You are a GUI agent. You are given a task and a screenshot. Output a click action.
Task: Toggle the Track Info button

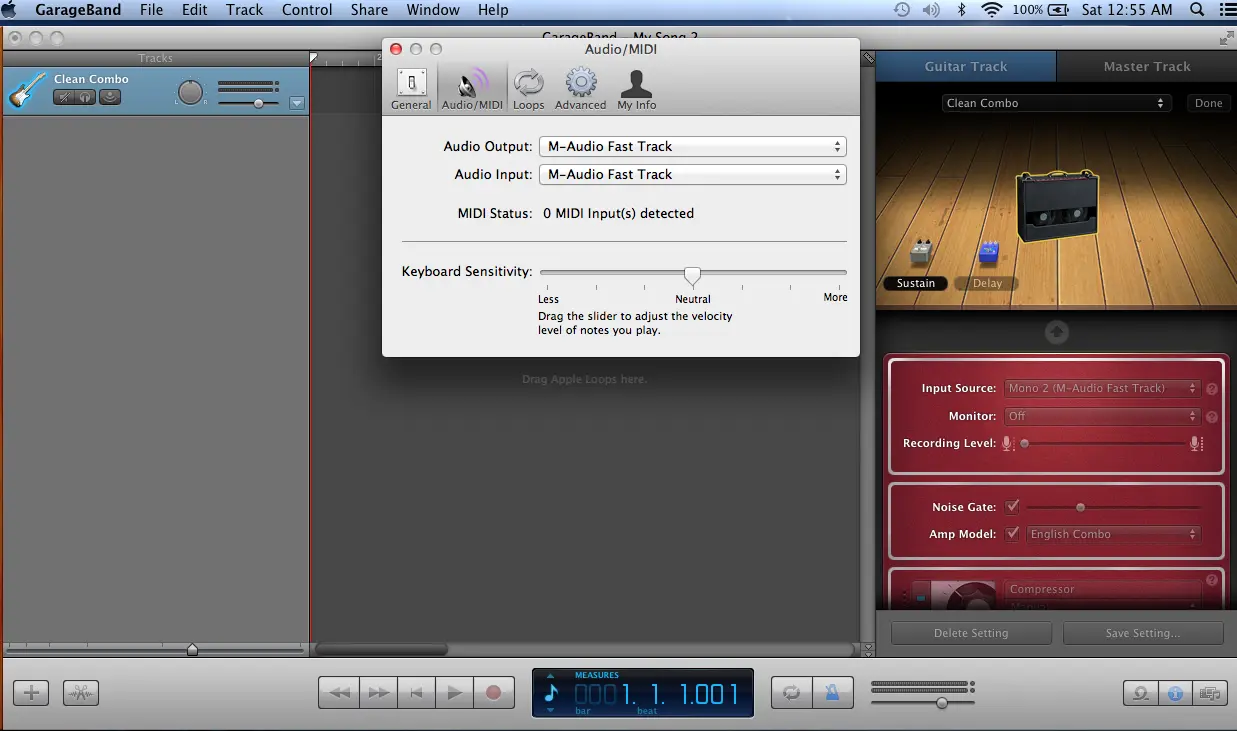click(1176, 692)
